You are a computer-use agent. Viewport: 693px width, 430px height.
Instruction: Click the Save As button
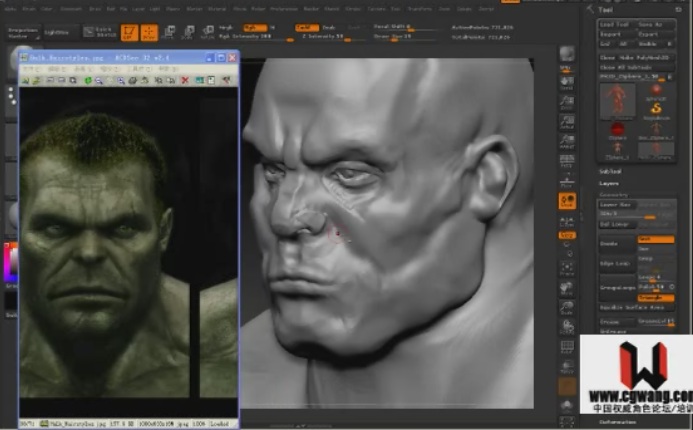click(x=655, y=25)
